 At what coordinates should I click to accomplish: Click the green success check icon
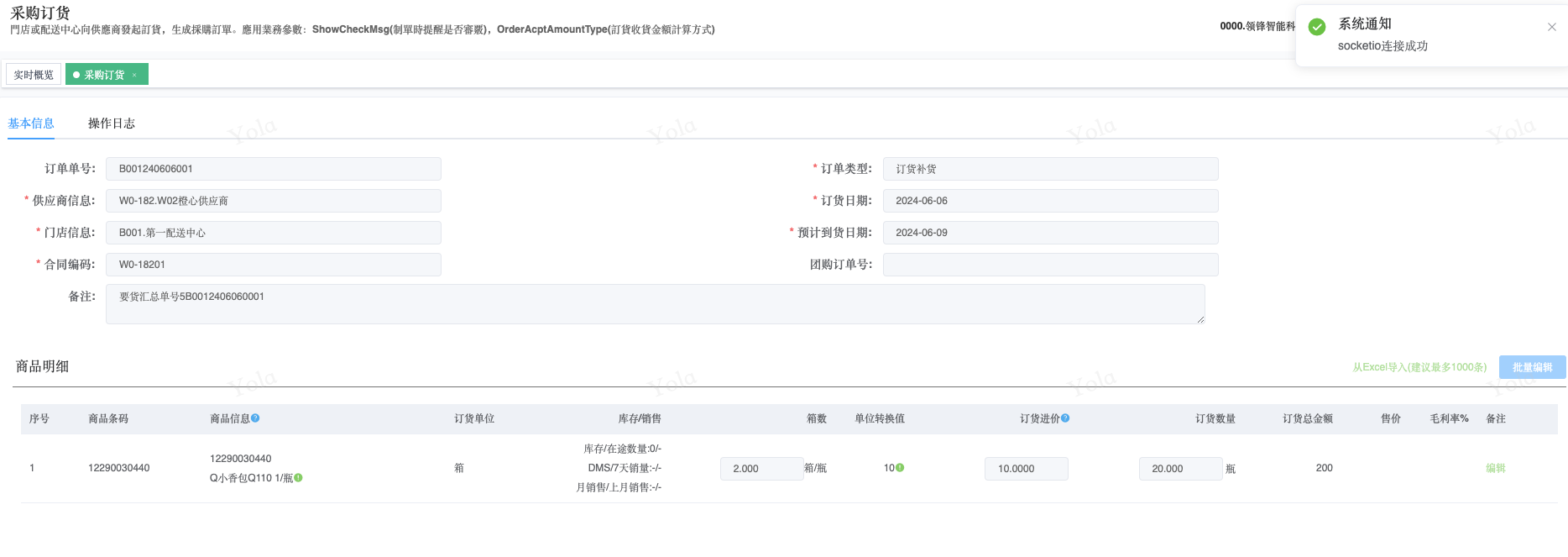tap(1317, 27)
